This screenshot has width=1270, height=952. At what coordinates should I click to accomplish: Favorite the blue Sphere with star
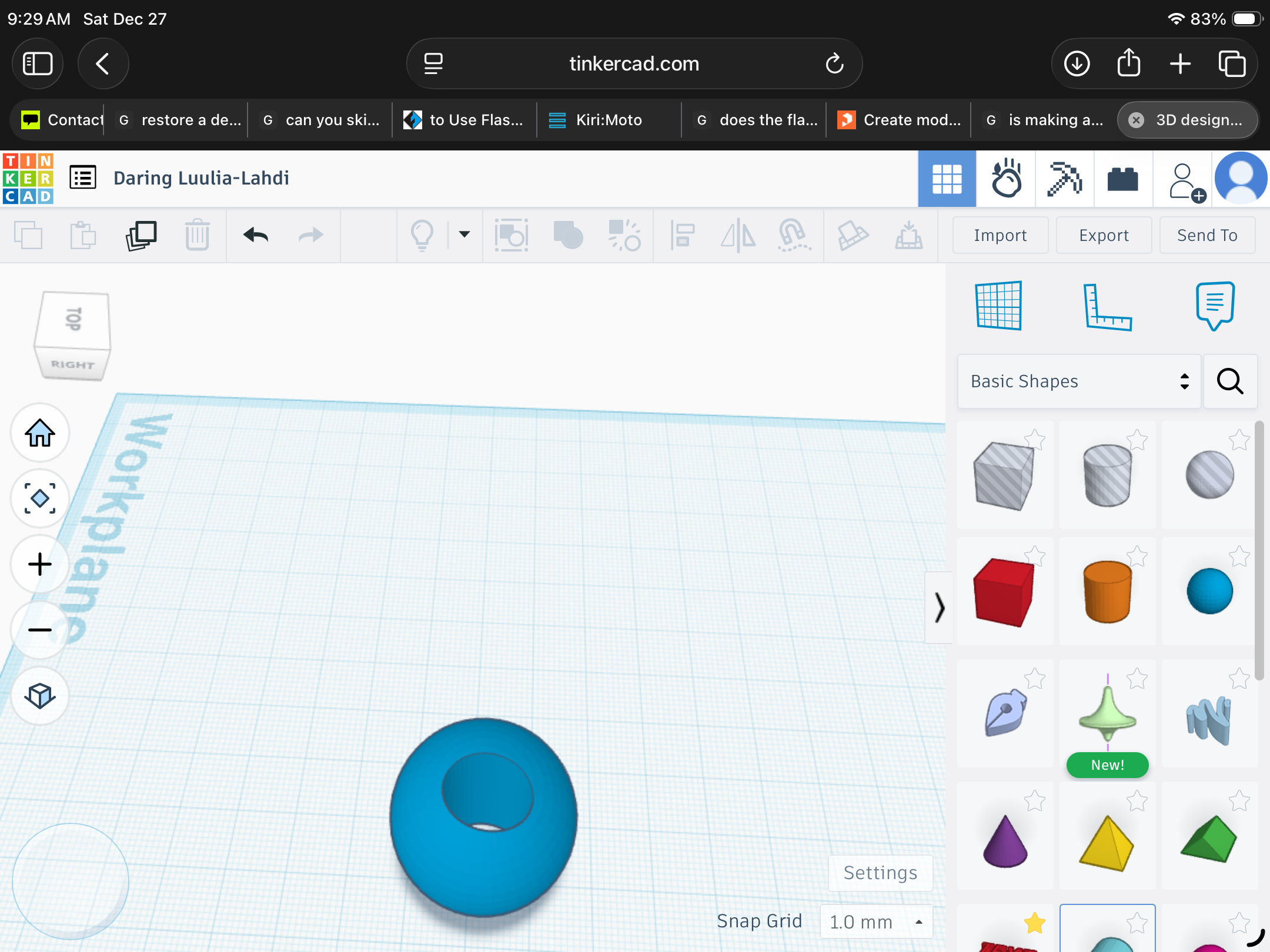1239,556
